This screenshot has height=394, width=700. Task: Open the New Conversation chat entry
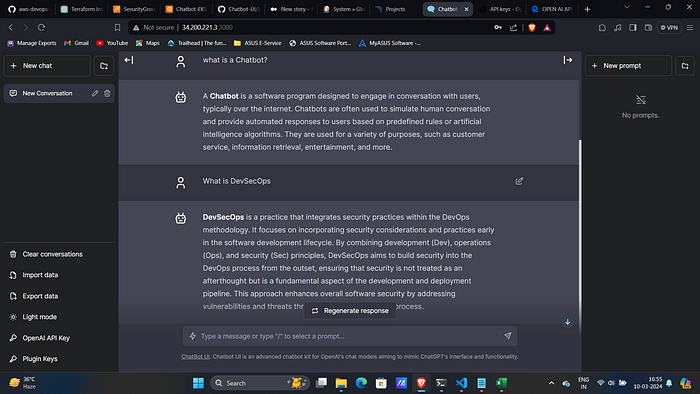click(x=59, y=93)
